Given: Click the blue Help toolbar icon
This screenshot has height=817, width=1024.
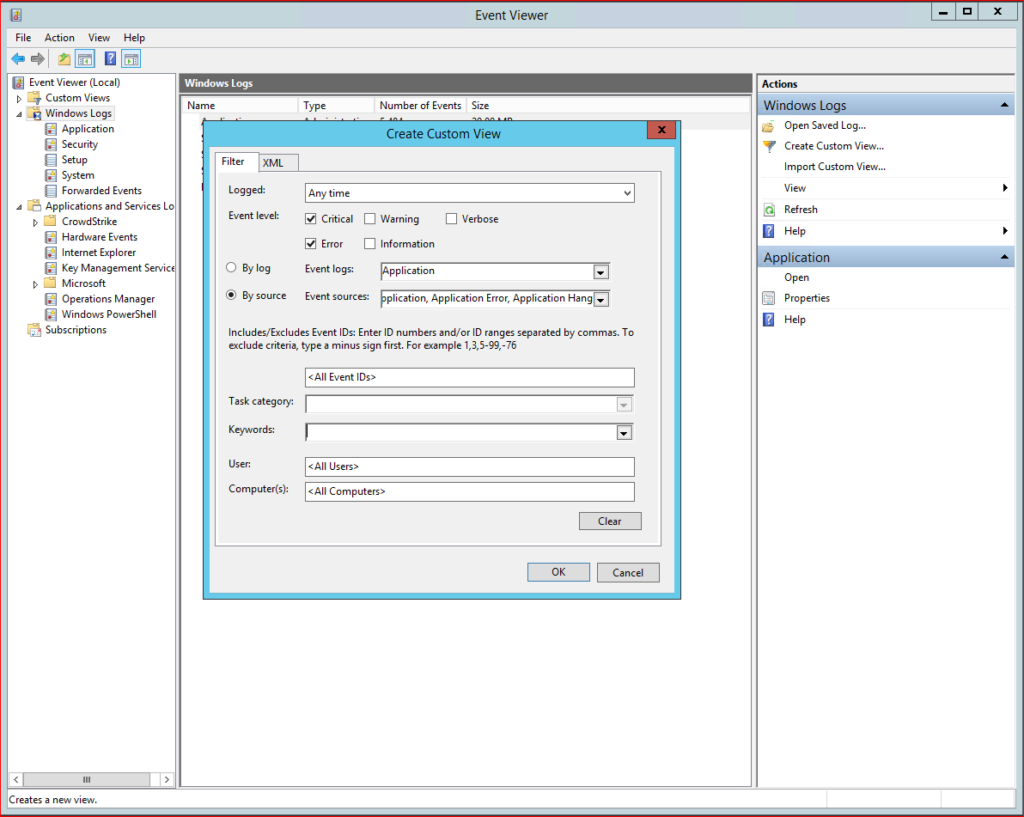Looking at the screenshot, I should tap(110, 59).
